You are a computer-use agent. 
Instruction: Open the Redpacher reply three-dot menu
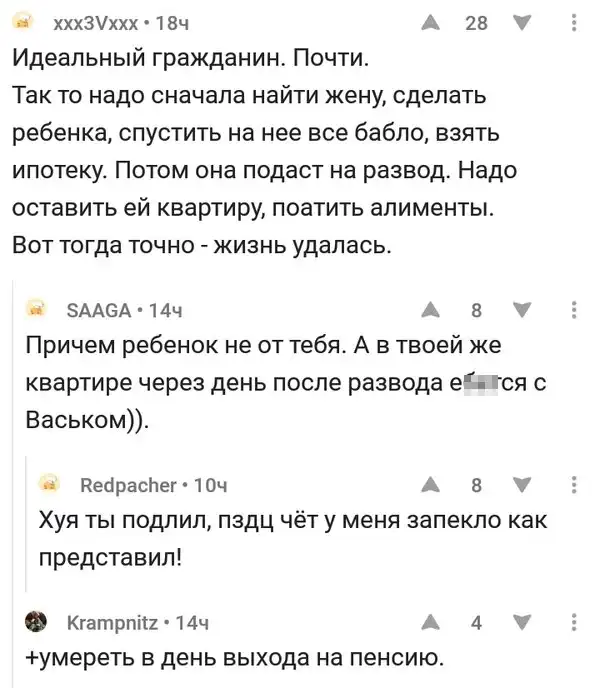(x=572, y=486)
